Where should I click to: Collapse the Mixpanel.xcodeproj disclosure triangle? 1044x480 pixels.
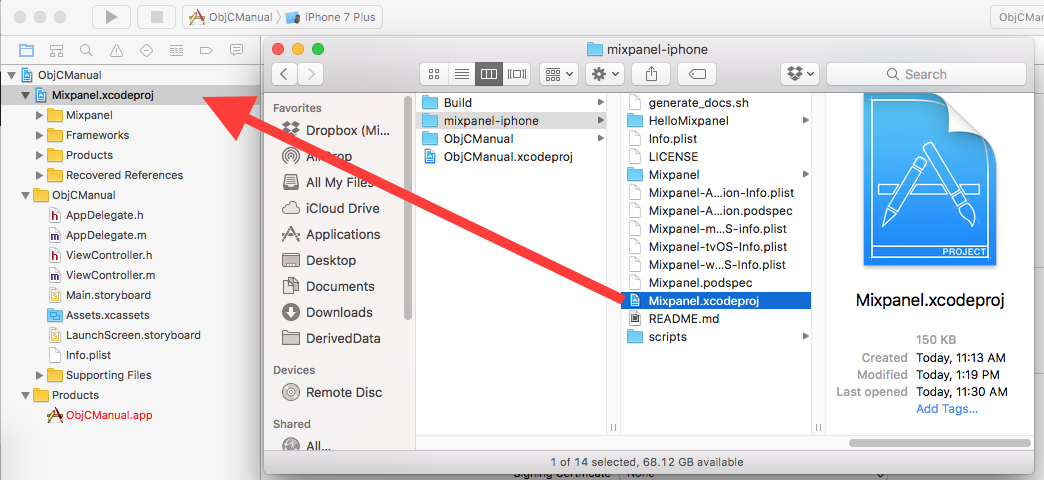[25, 95]
